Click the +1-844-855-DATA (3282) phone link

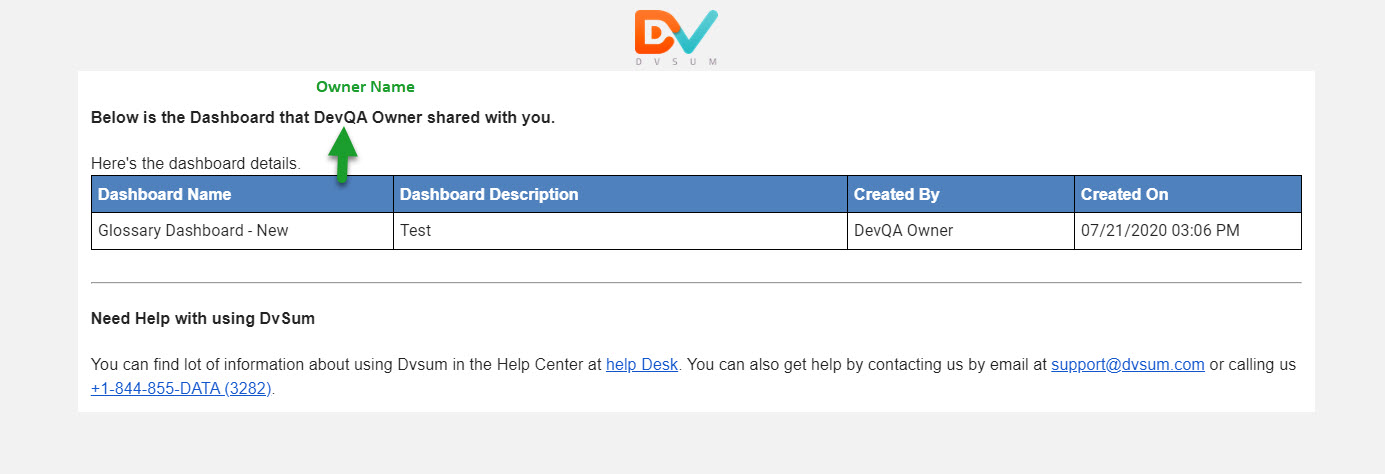[x=181, y=388]
